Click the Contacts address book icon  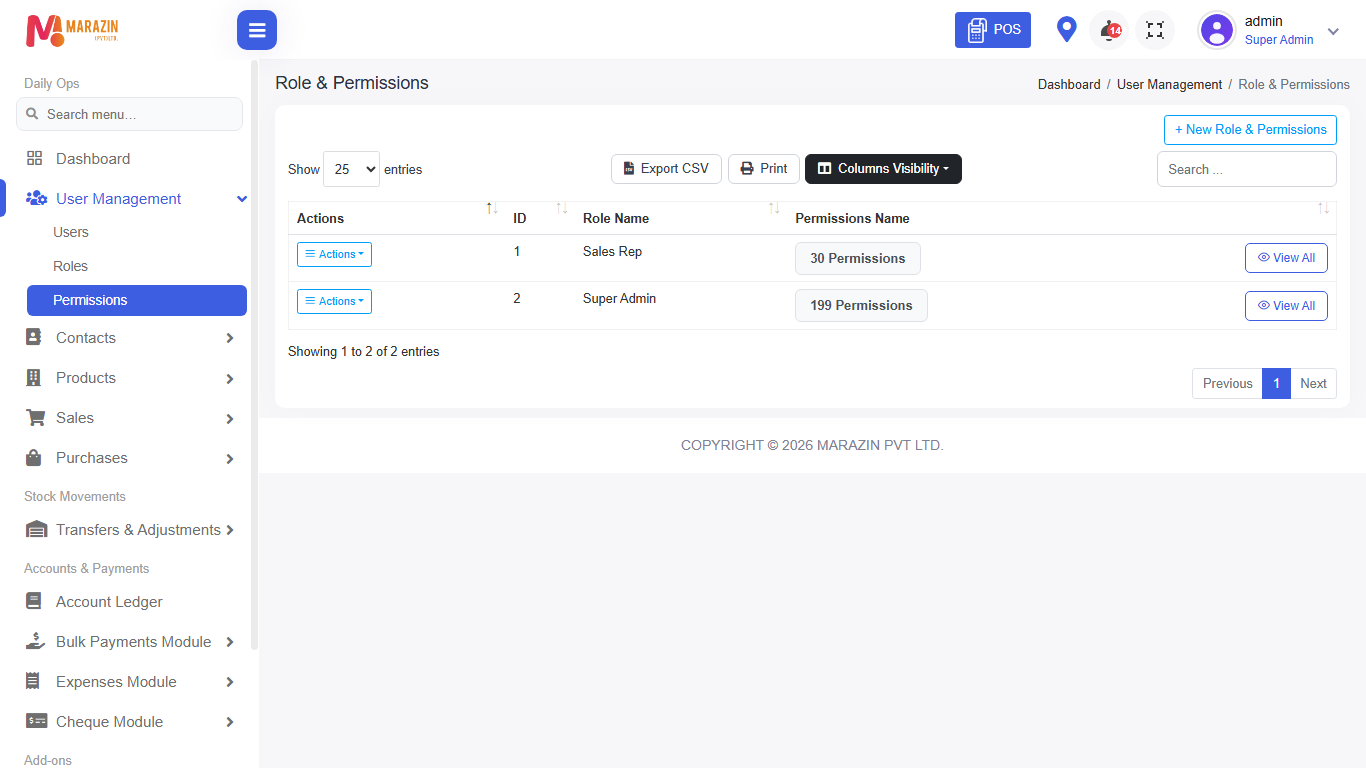(x=34, y=338)
